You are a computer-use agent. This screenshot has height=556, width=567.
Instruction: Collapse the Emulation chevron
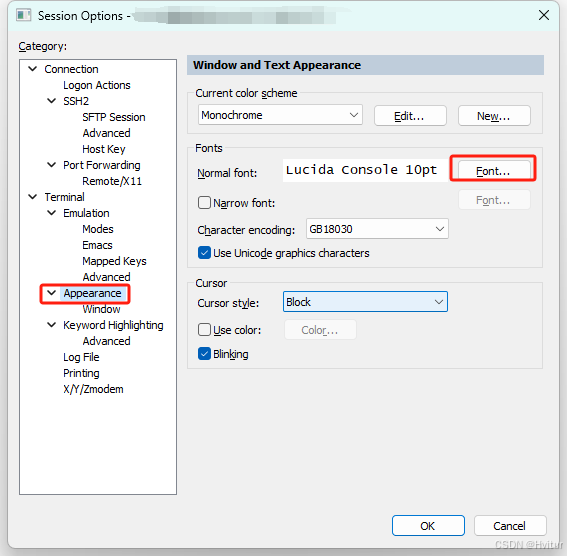(x=52, y=213)
